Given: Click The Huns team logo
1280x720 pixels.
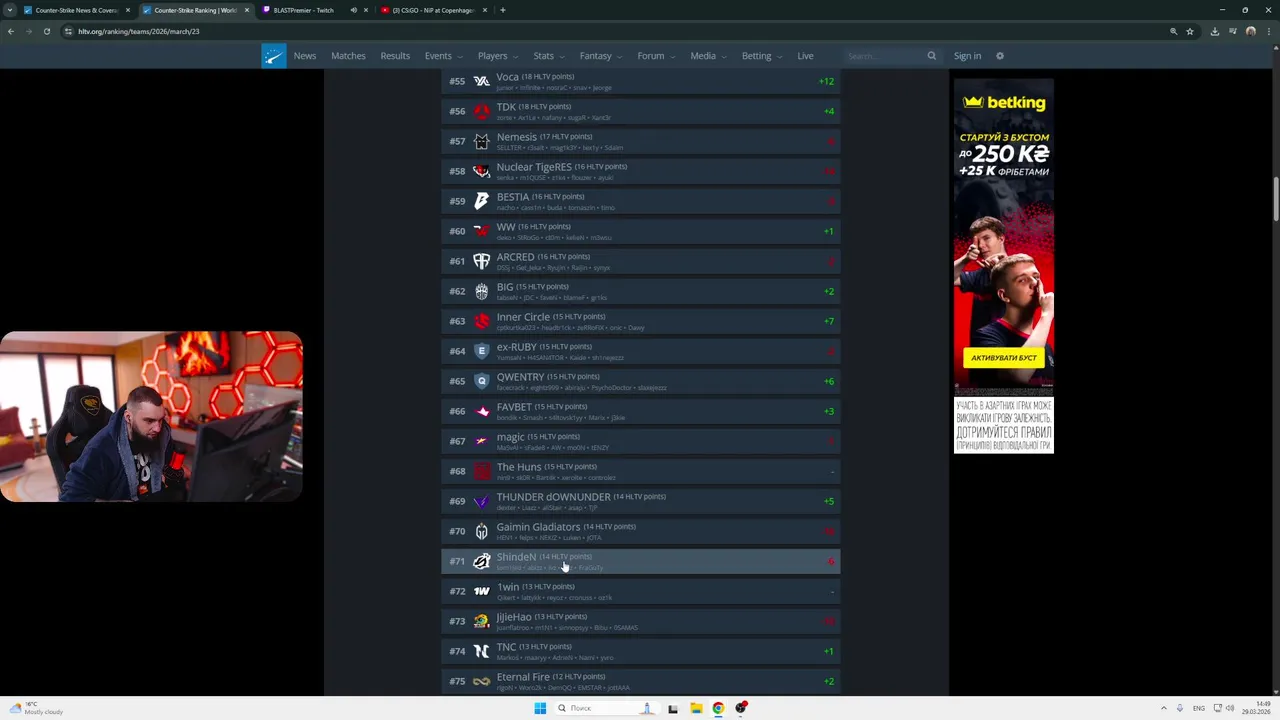Looking at the screenshot, I should click(x=481, y=471).
